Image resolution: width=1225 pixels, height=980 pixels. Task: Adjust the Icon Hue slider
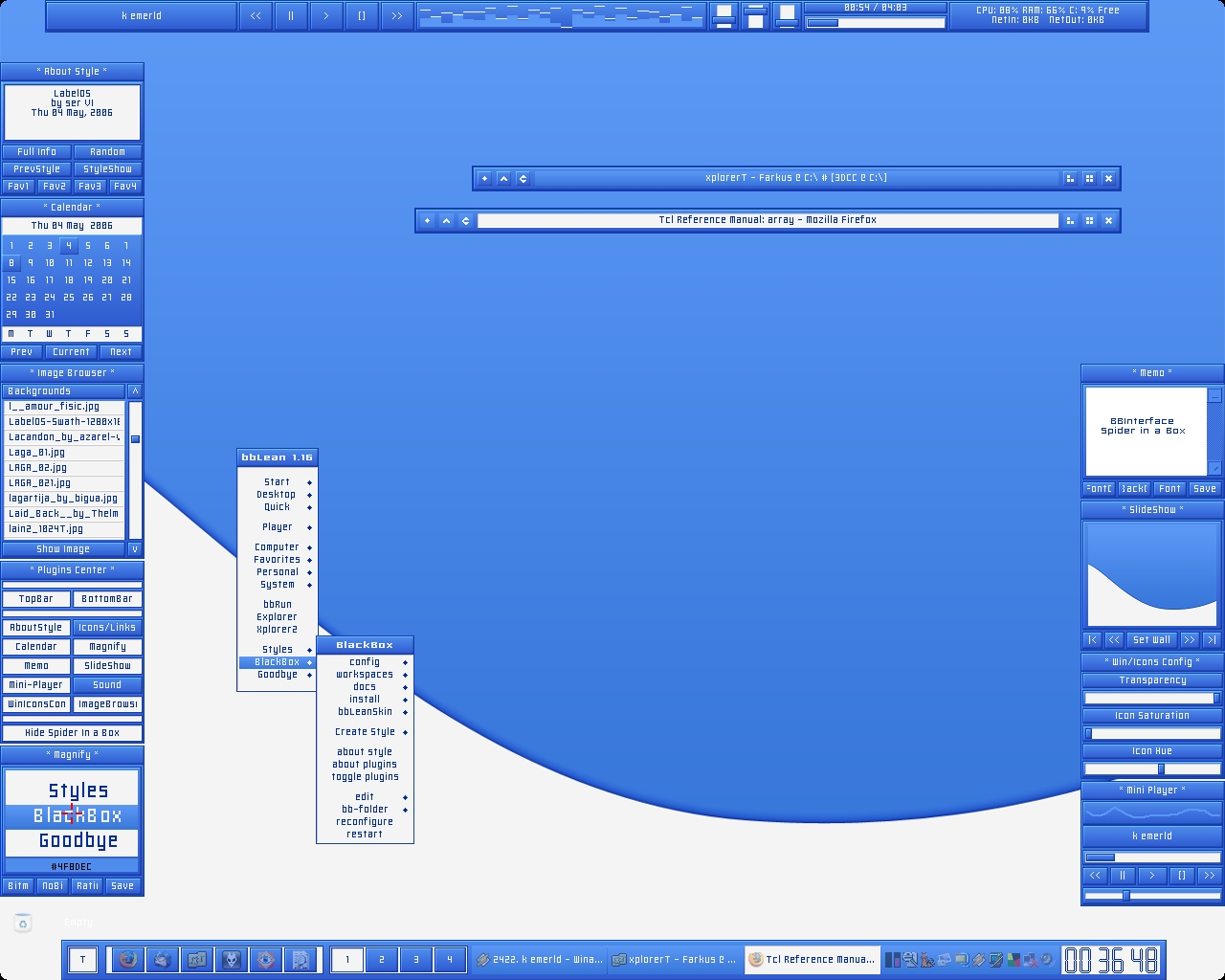1152,768
